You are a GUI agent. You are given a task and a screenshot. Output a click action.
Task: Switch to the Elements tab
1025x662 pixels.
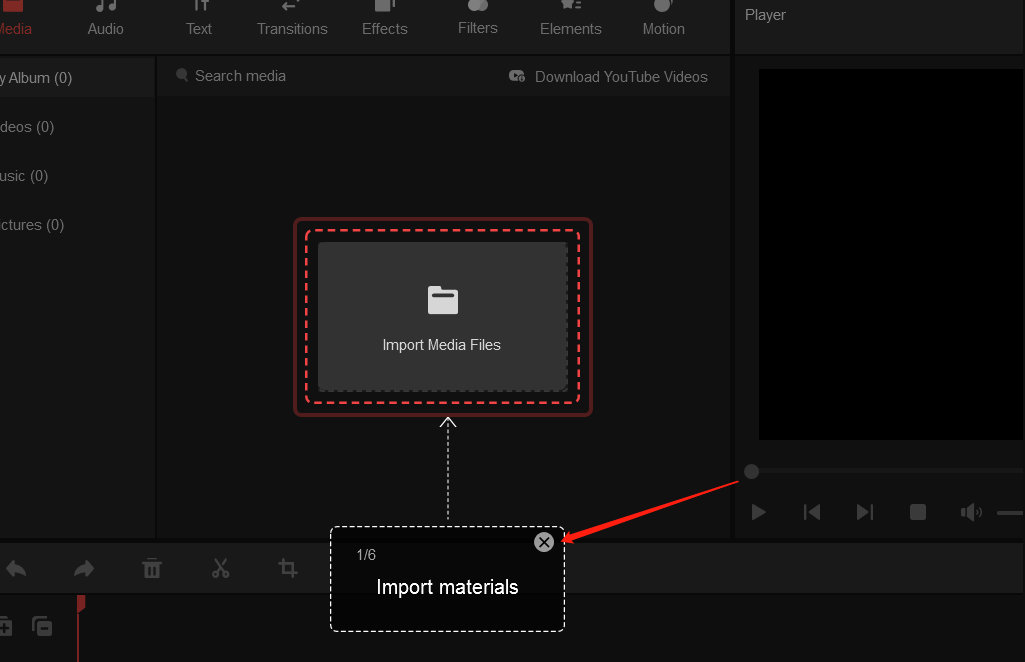pyautogui.click(x=571, y=19)
